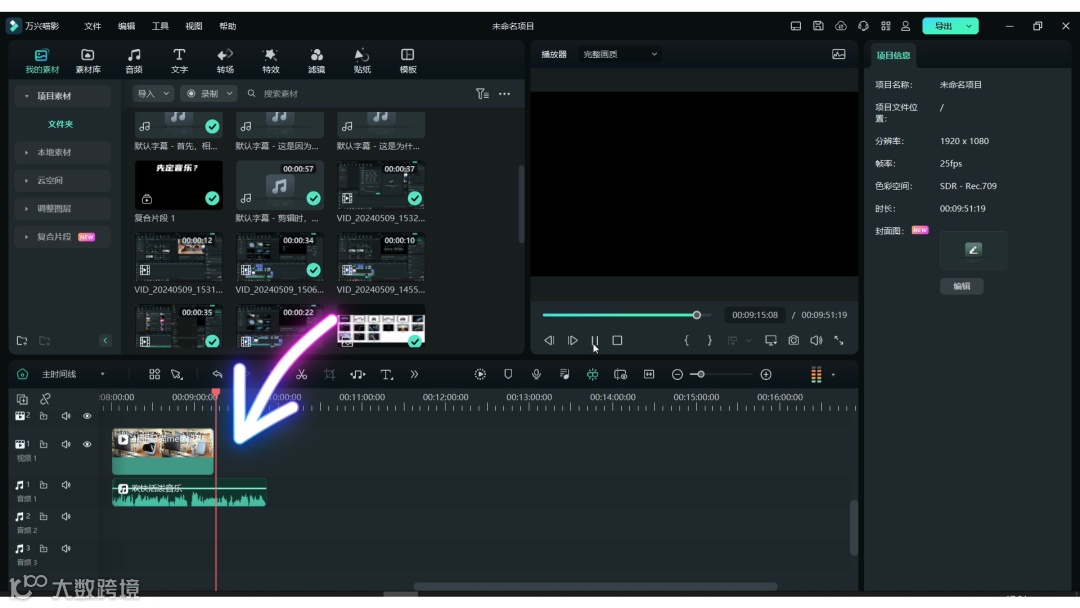1080x608 pixels.
Task: Enter fullscreen player view
Action: click(x=839, y=340)
